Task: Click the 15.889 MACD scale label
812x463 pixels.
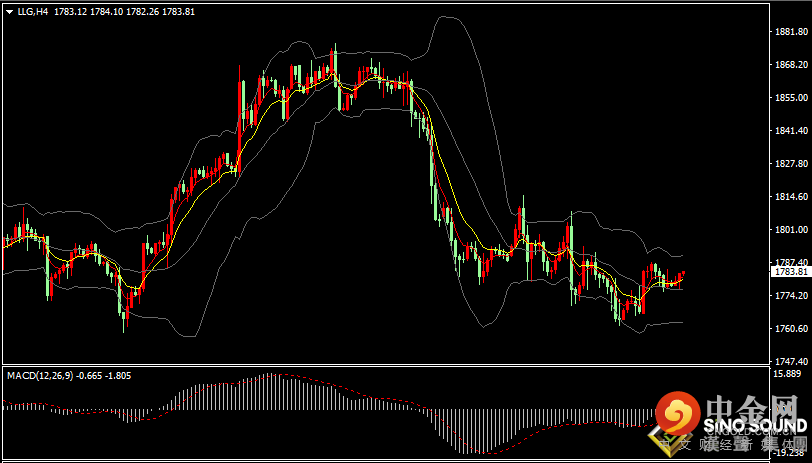Action: tap(788, 373)
